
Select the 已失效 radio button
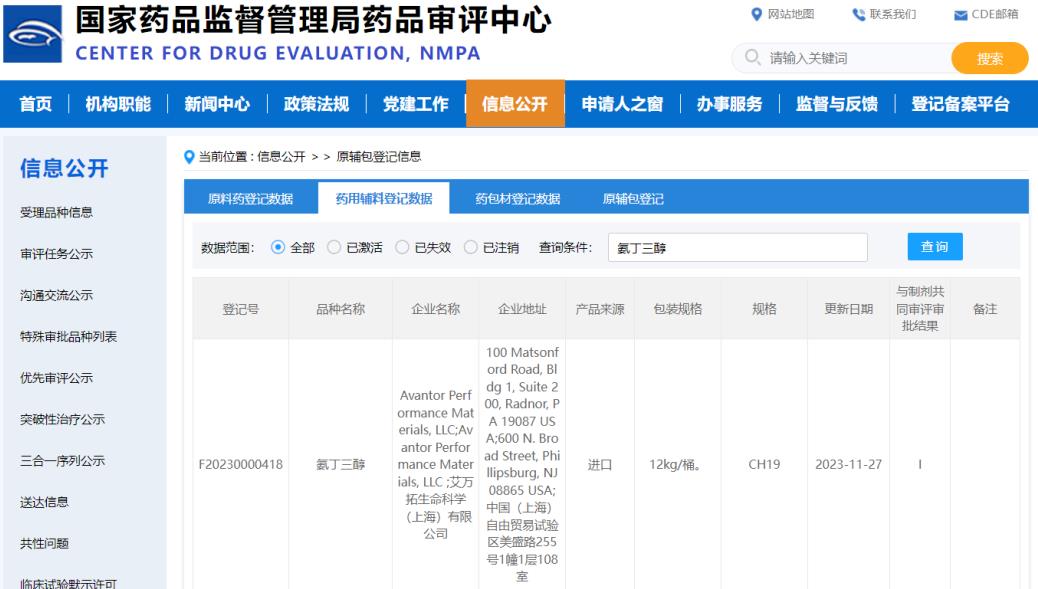tap(402, 247)
